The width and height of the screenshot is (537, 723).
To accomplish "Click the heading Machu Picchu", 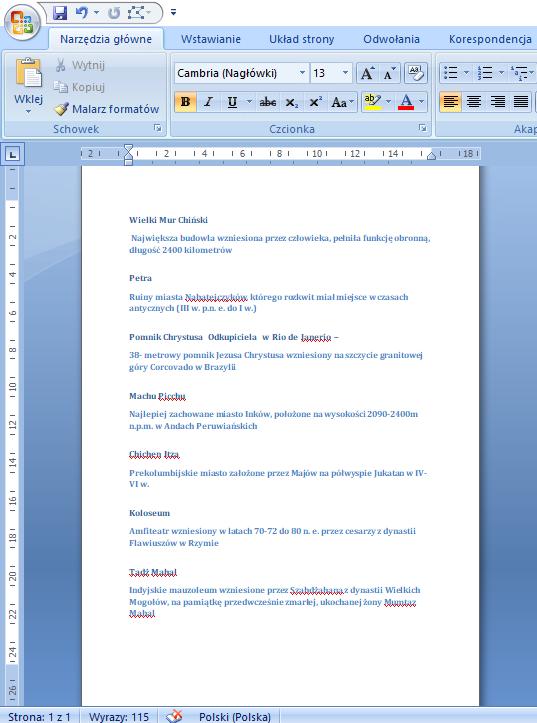I will tap(157, 396).
